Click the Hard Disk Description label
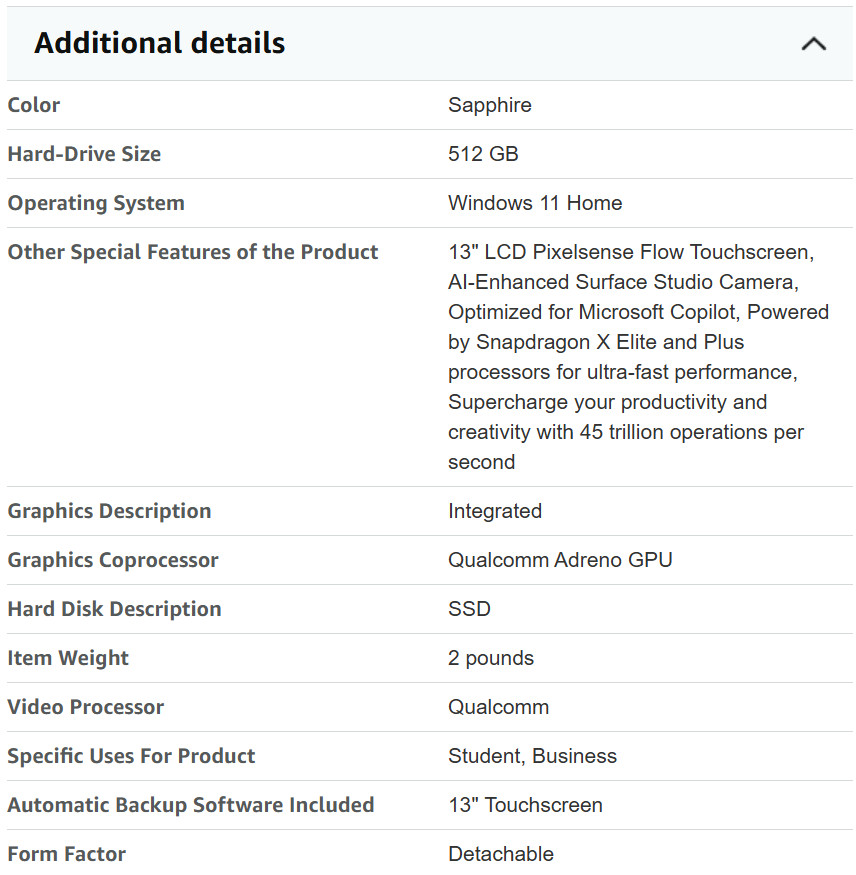 tap(114, 609)
